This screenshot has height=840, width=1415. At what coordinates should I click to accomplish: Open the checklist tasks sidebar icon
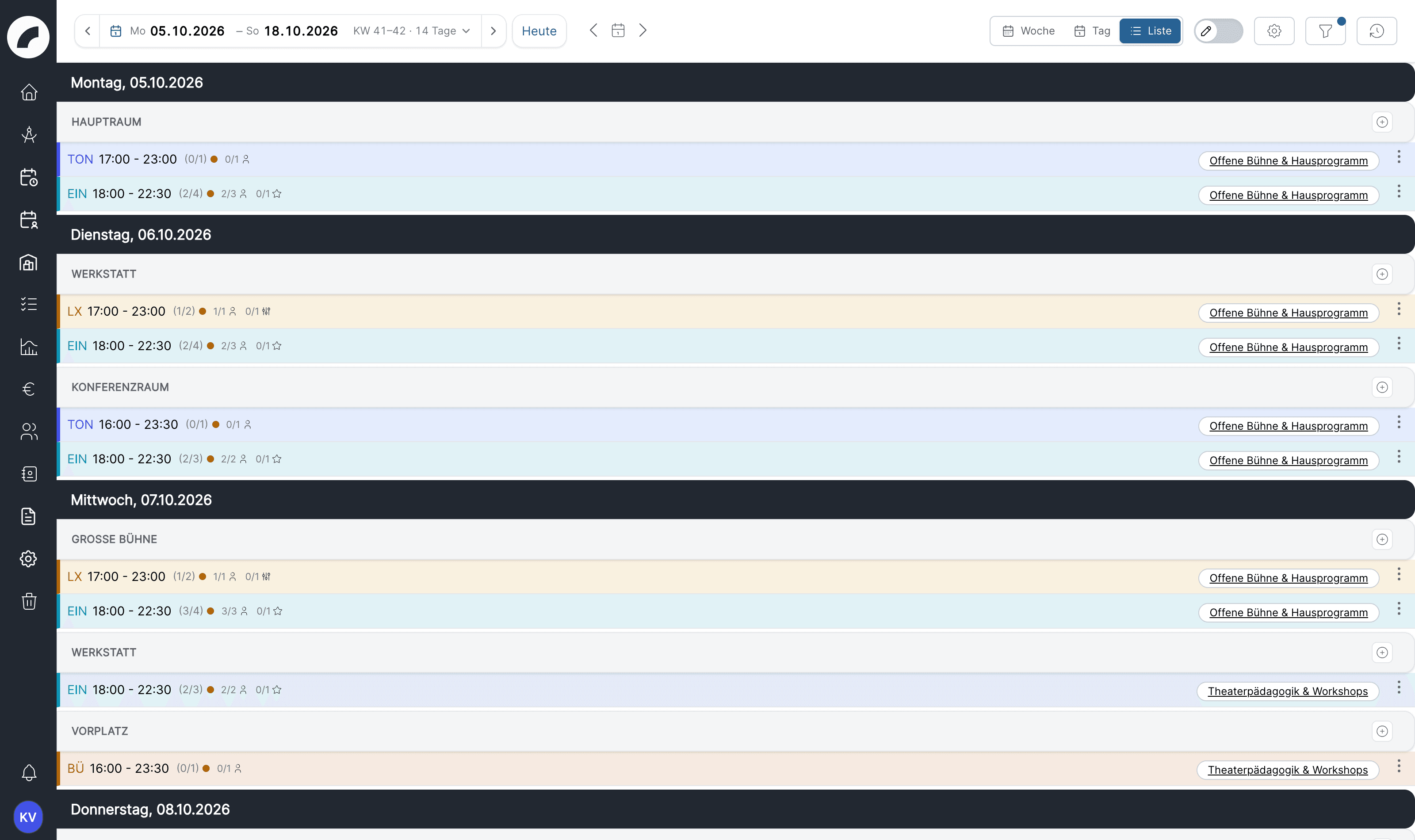tap(29, 305)
